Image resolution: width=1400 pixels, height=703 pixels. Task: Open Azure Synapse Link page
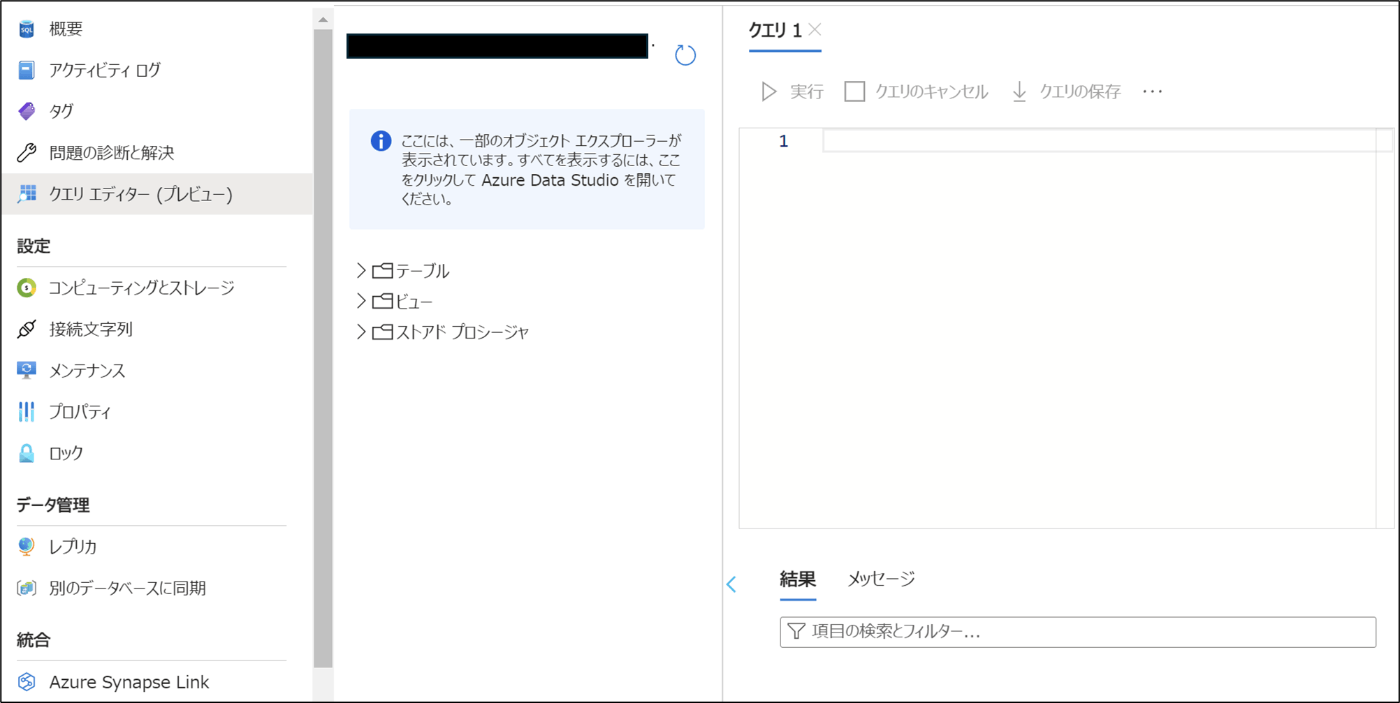pos(129,682)
